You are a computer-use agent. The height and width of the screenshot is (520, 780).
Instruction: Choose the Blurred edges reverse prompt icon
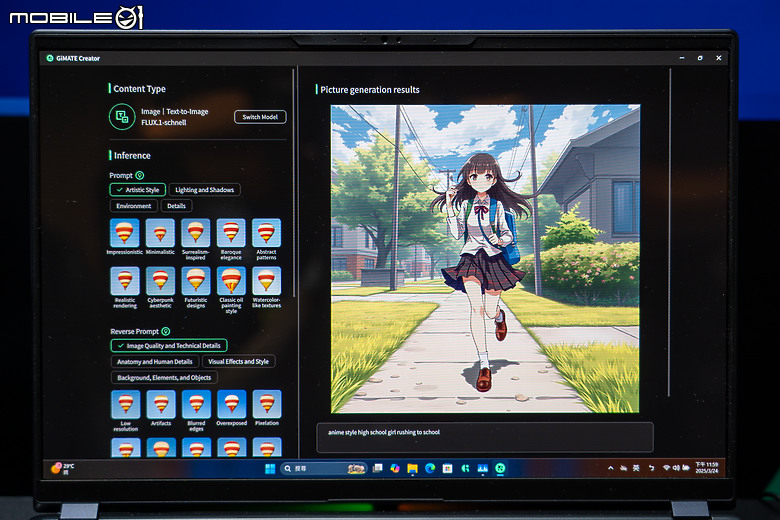pyautogui.click(x=196, y=404)
